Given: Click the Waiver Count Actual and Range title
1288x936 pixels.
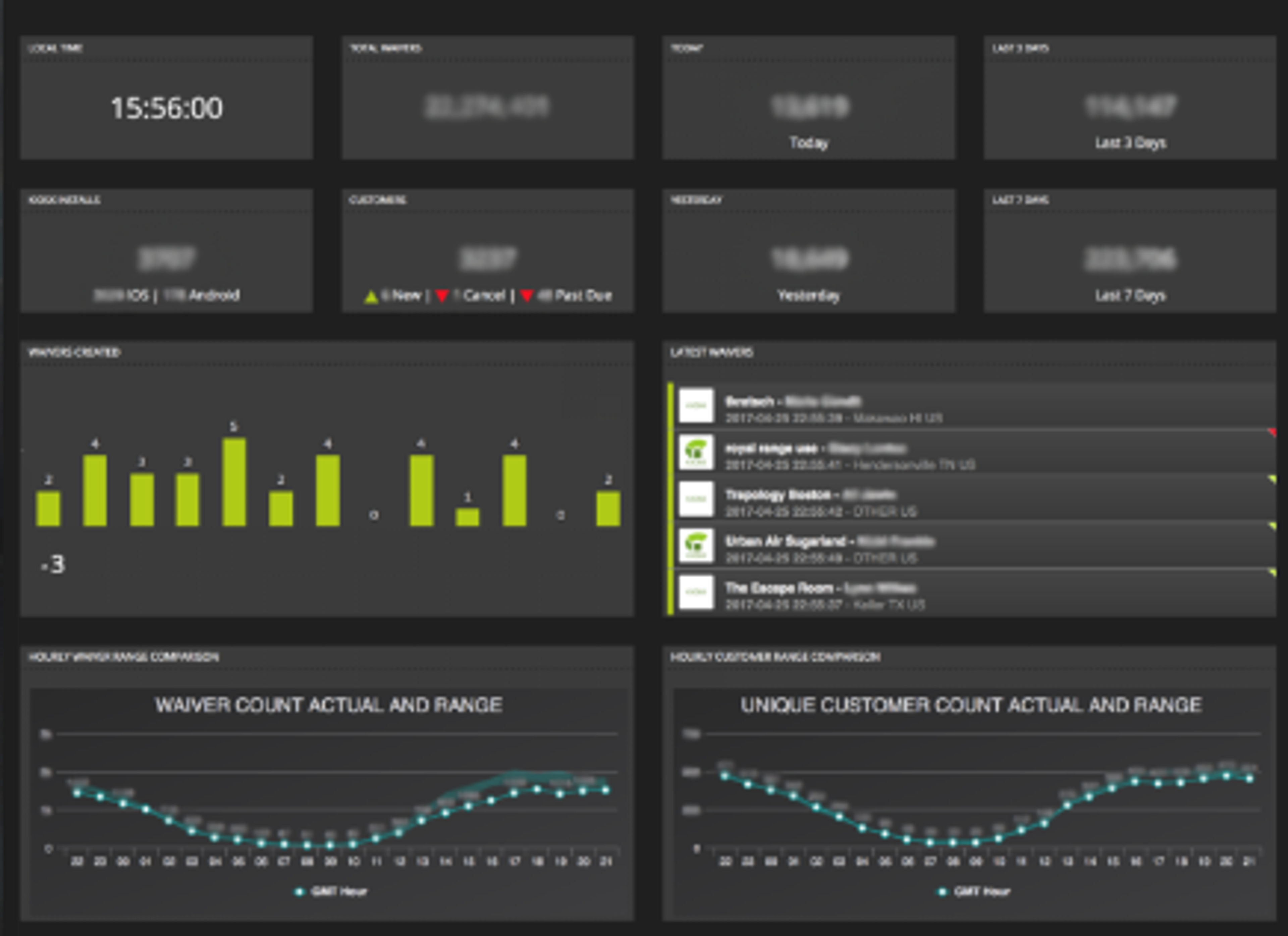Looking at the screenshot, I should tap(329, 705).
